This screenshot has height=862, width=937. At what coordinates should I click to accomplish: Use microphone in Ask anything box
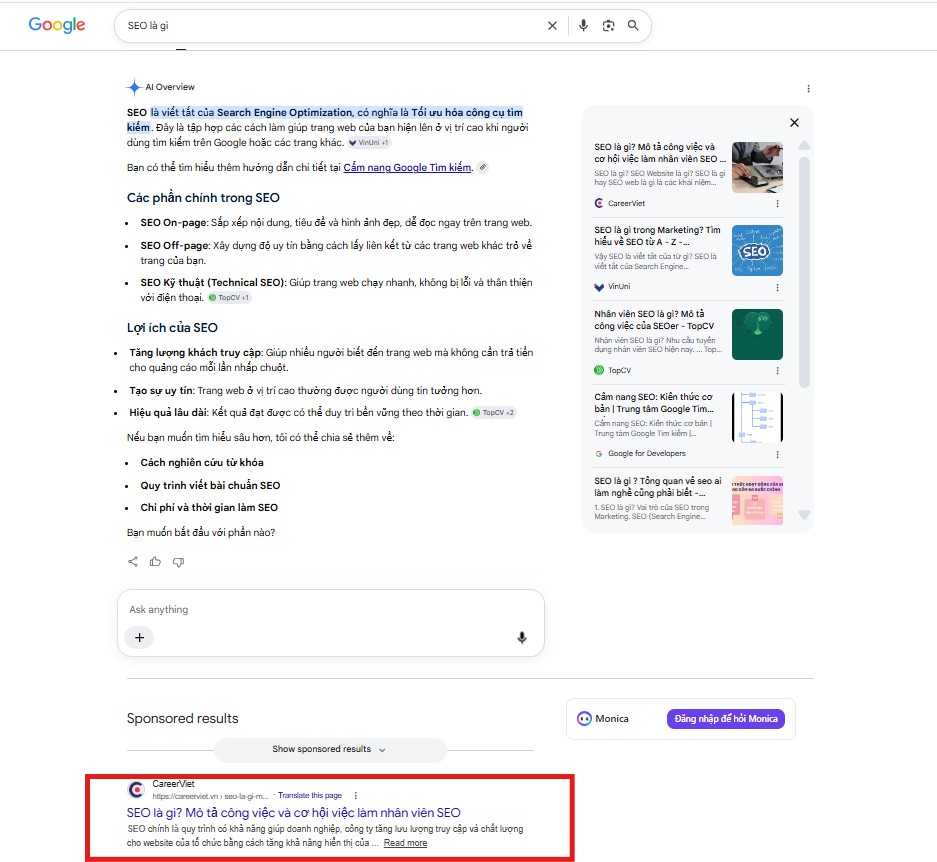pyautogui.click(x=522, y=638)
